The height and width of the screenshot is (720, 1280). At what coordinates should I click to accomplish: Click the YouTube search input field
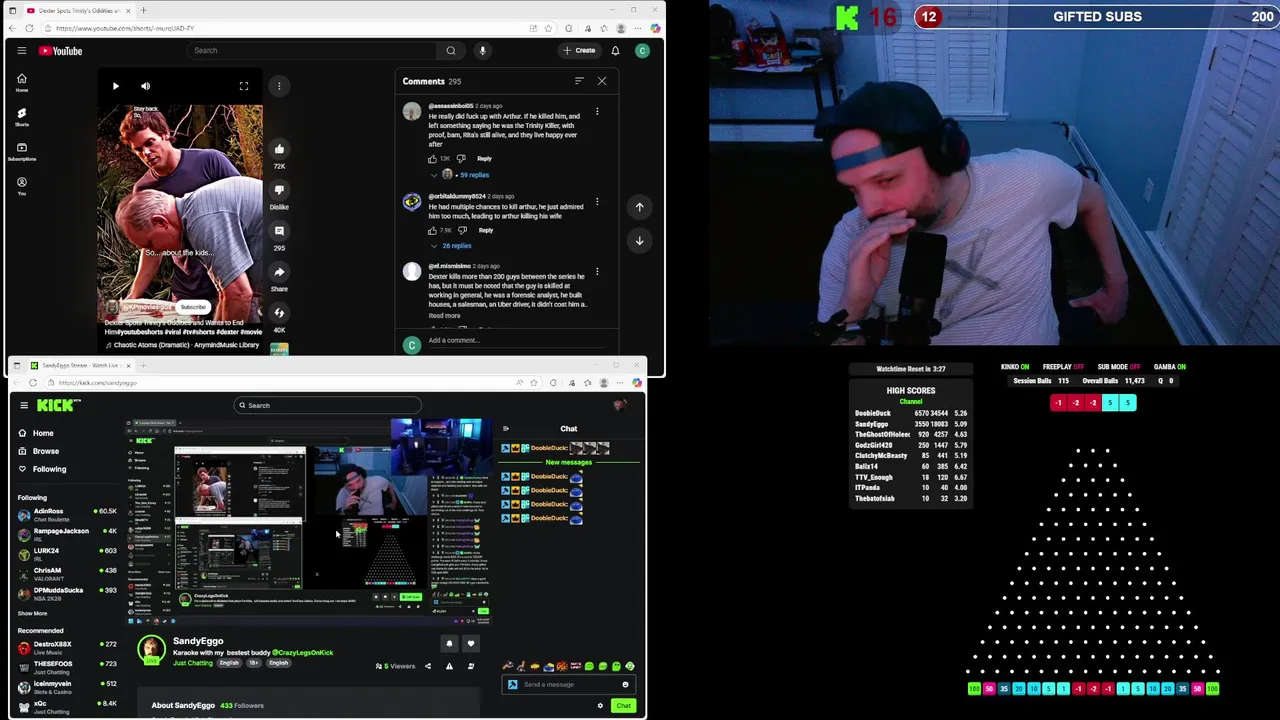312,50
